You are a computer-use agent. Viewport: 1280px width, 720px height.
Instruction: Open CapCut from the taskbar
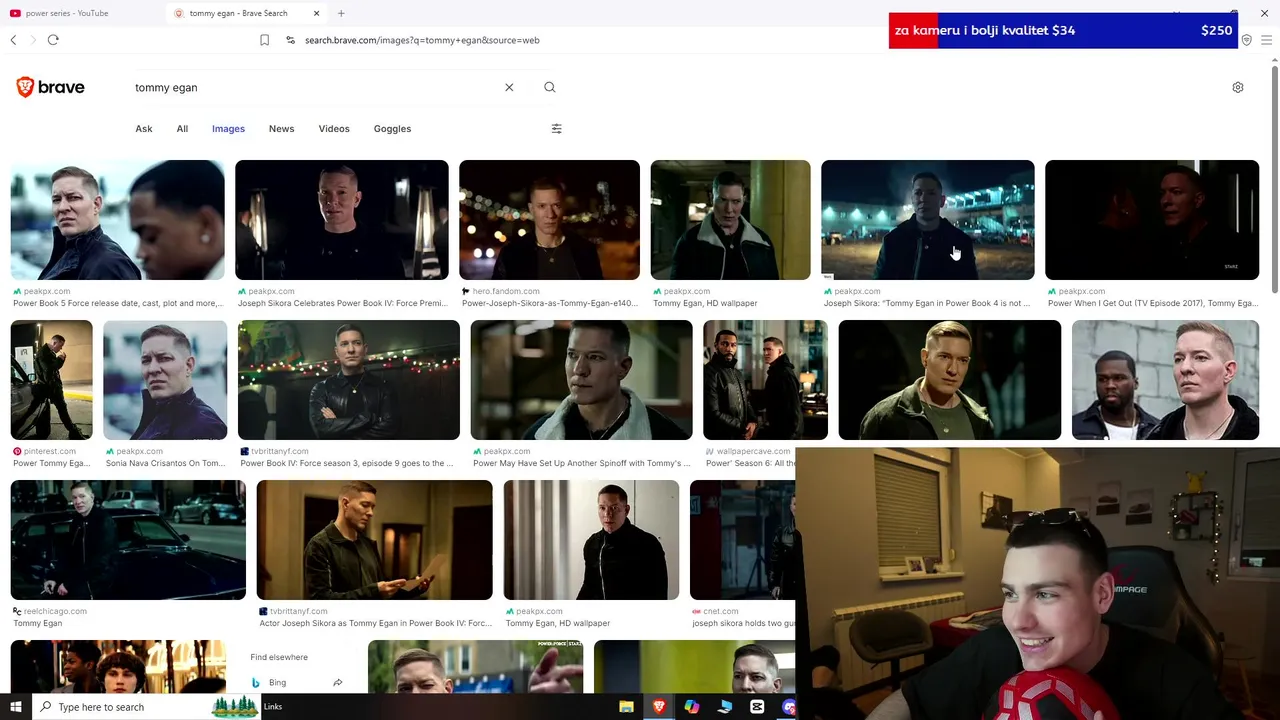point(757,707)
